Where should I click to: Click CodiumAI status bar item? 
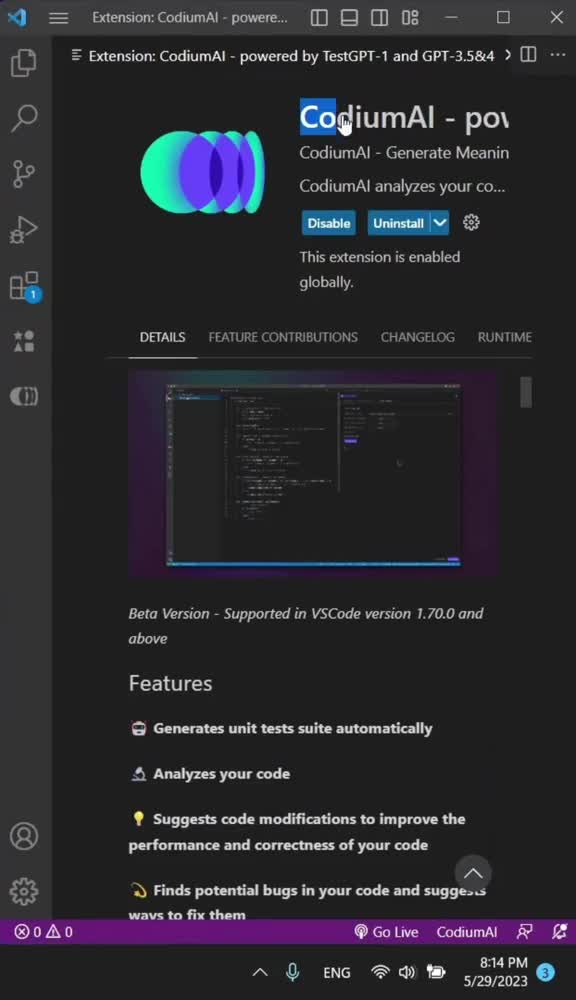(x=467, y=932)
